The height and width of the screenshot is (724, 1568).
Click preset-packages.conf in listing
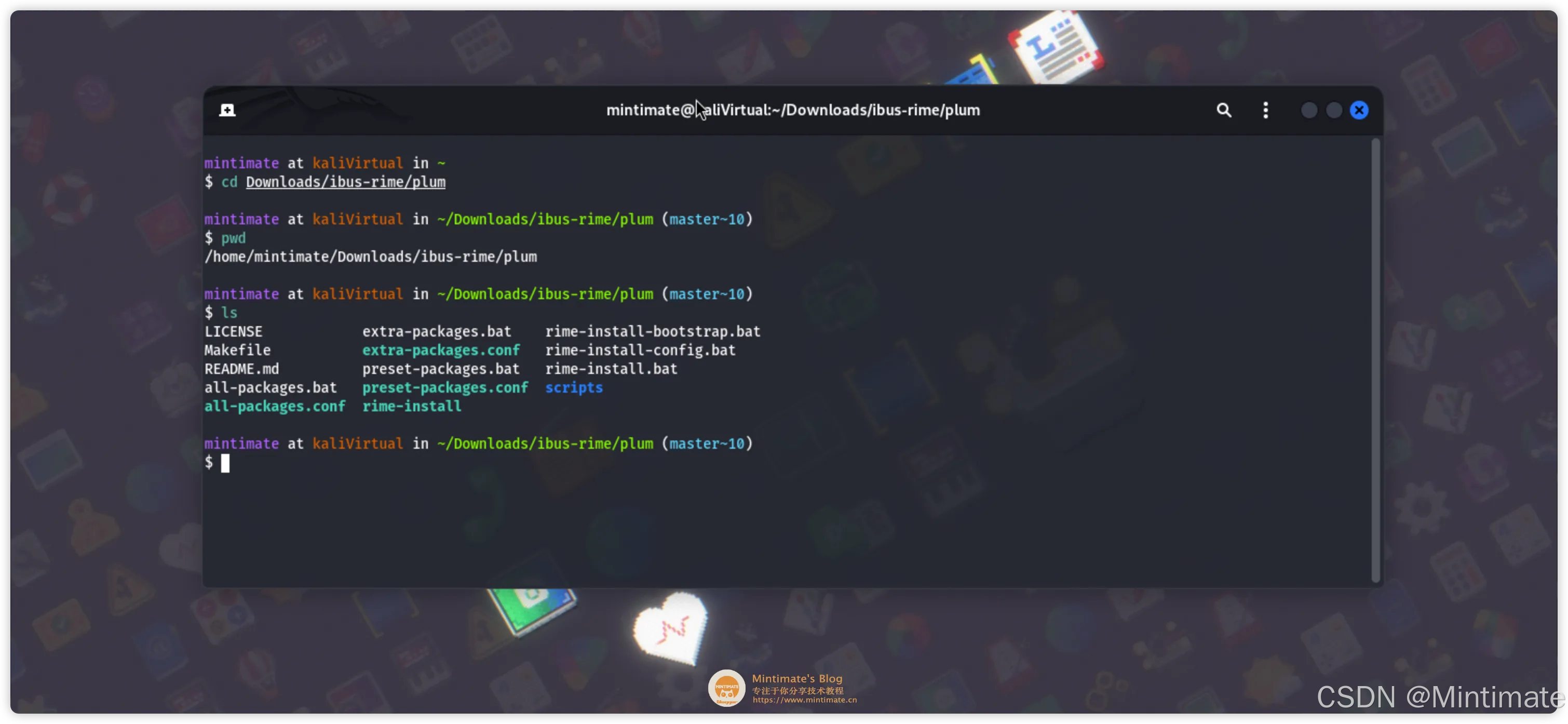[x=445, y=388]
